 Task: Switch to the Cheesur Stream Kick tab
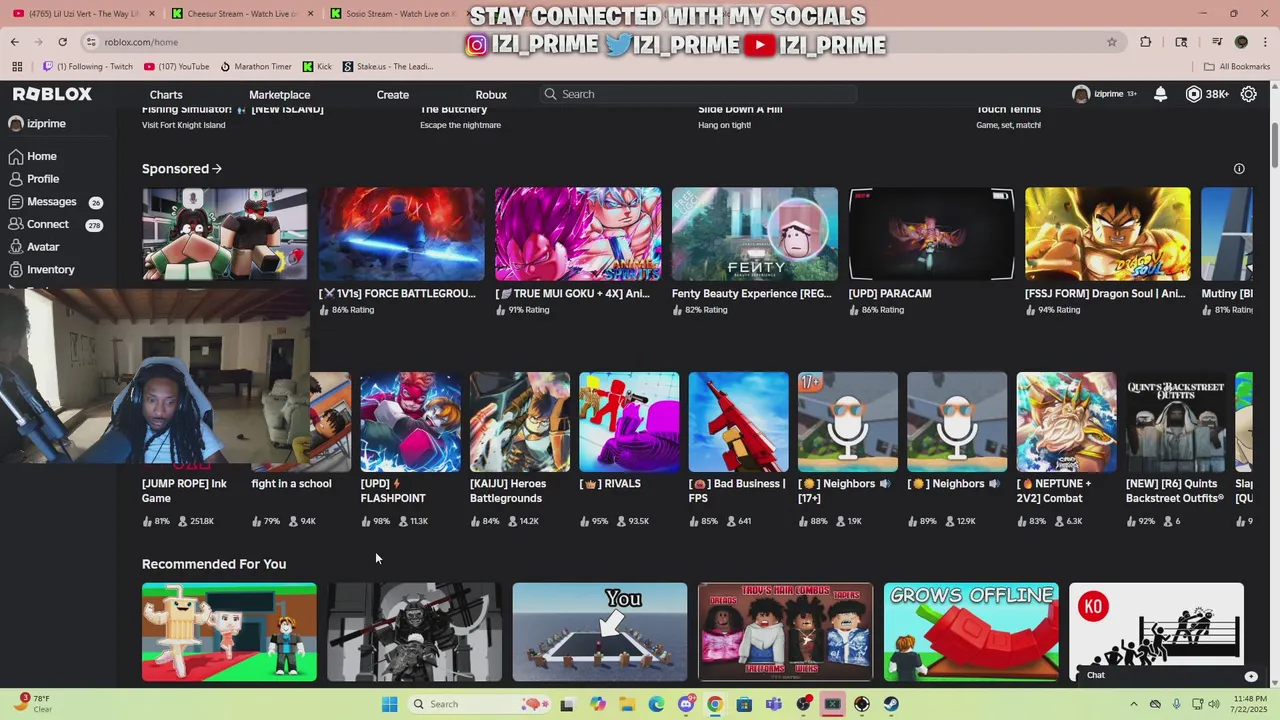(x=243, y=14)
